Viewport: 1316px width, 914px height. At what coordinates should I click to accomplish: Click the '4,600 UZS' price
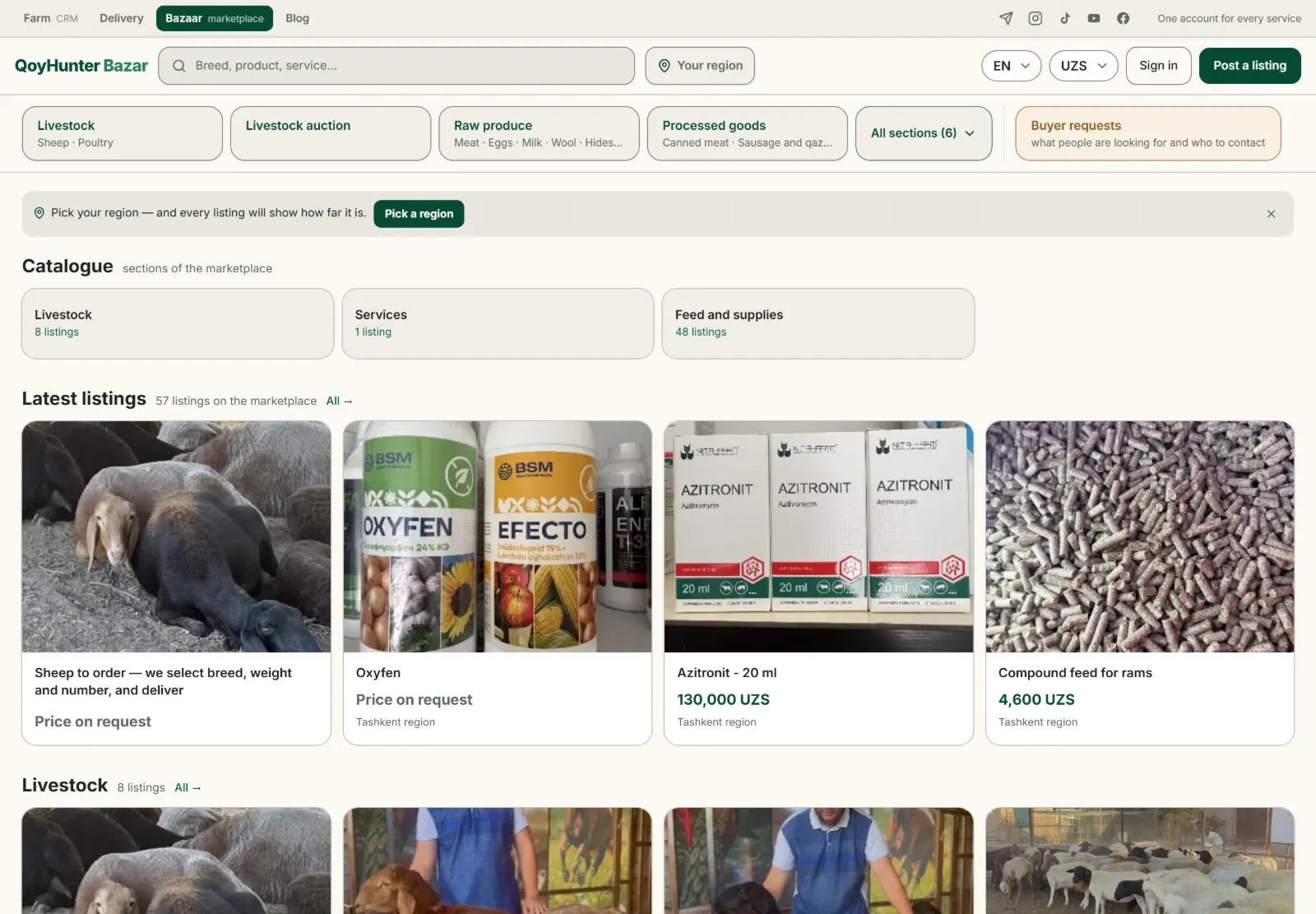point(1036,699)
